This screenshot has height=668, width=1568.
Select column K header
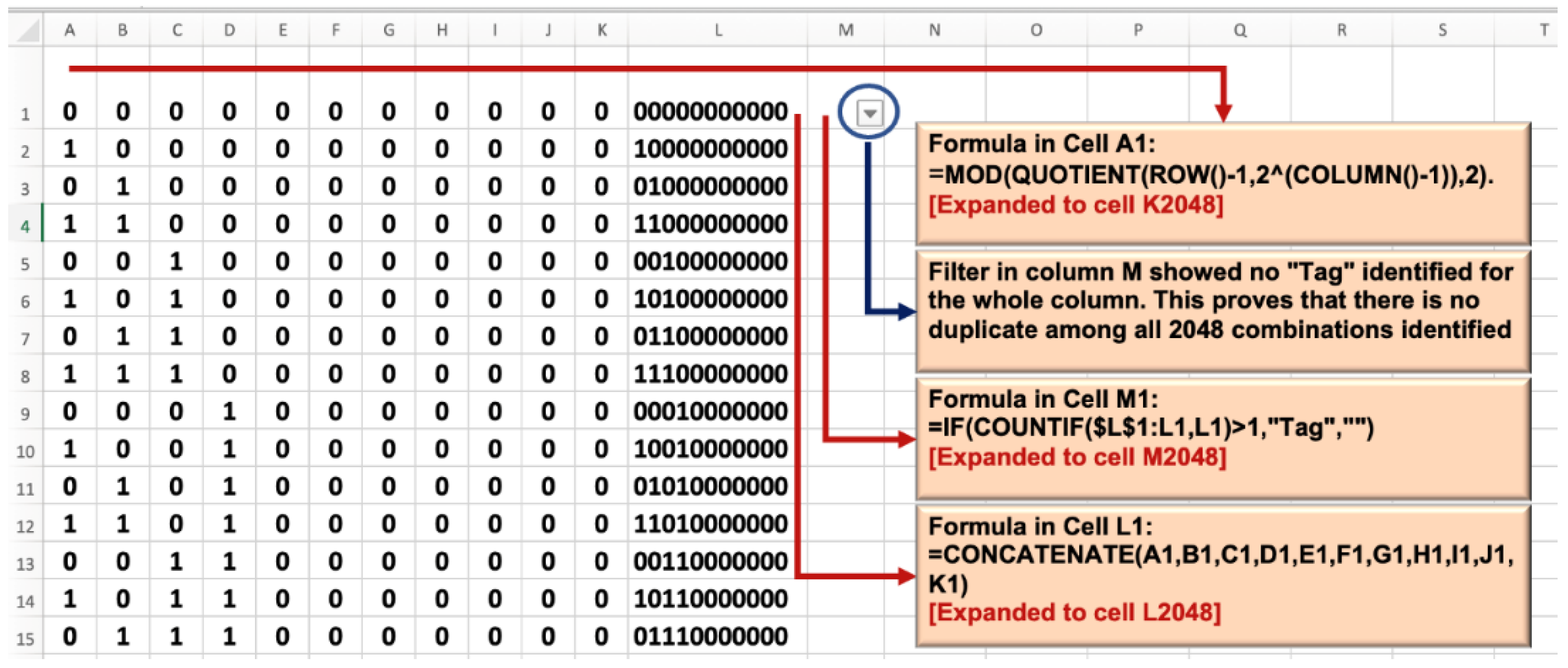pos(601,30)
